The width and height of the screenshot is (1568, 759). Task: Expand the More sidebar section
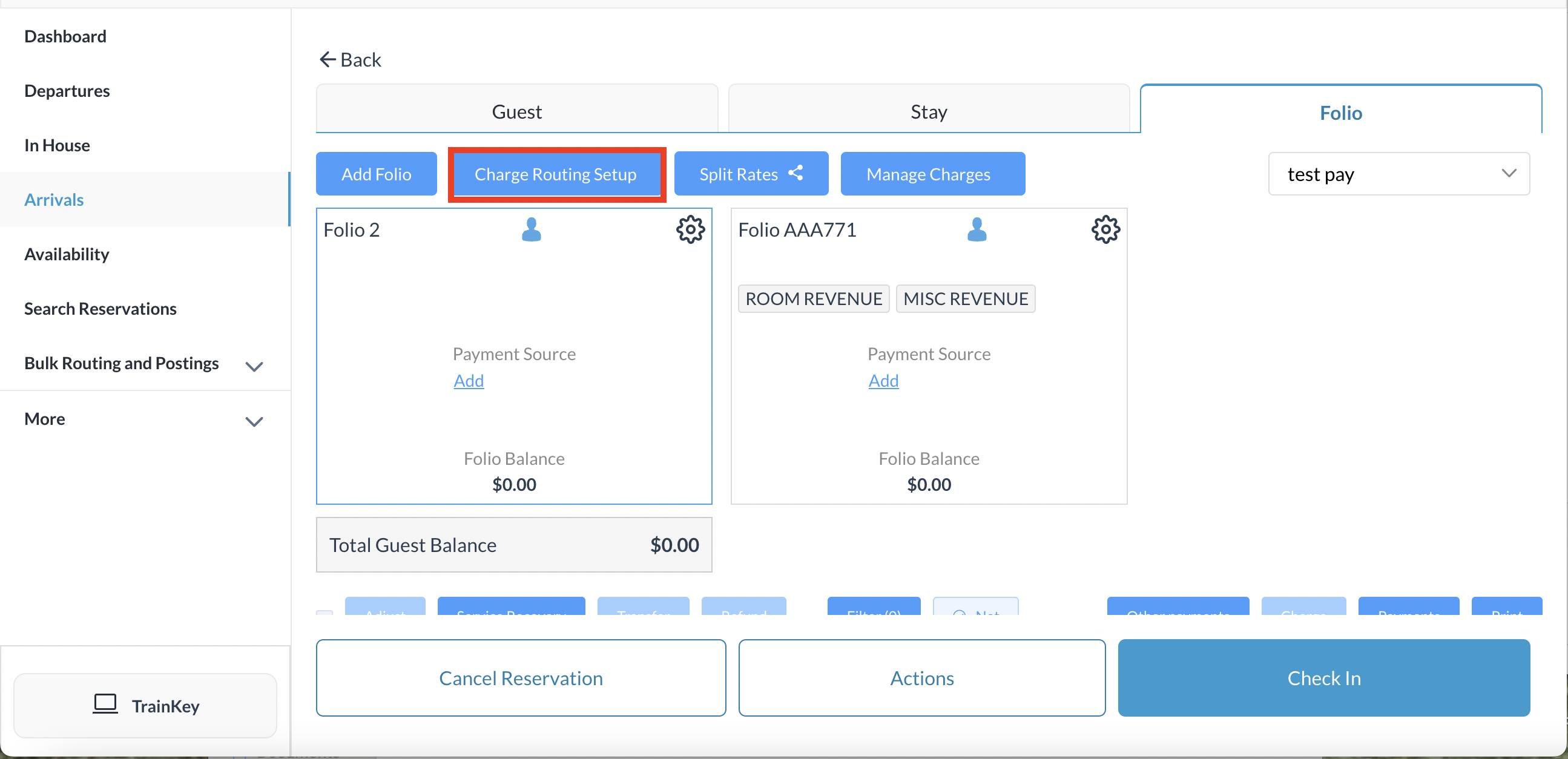(x=254, y=421)
